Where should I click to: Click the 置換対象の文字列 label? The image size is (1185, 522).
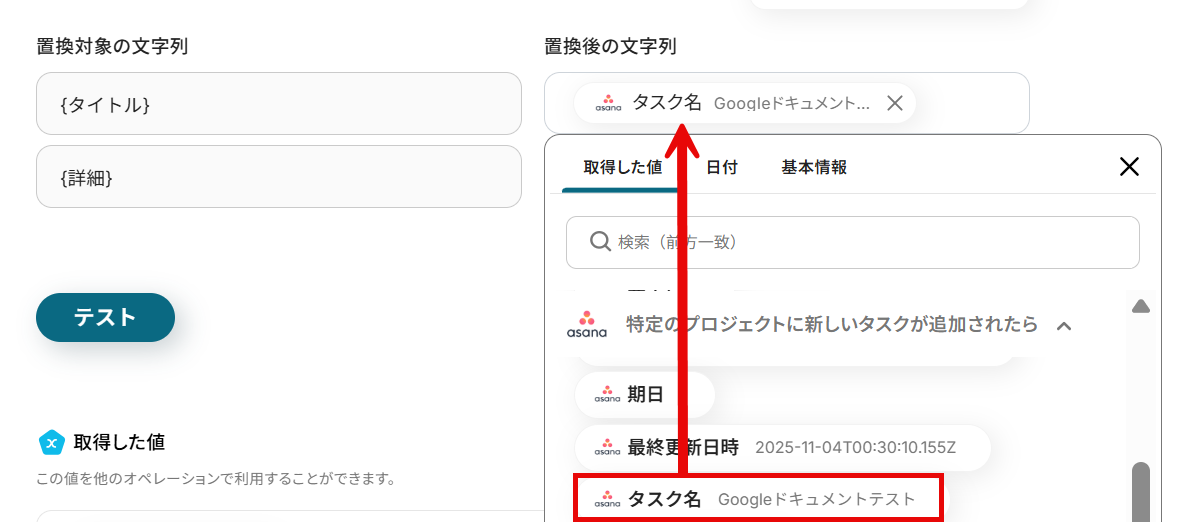tap(112, 47)
